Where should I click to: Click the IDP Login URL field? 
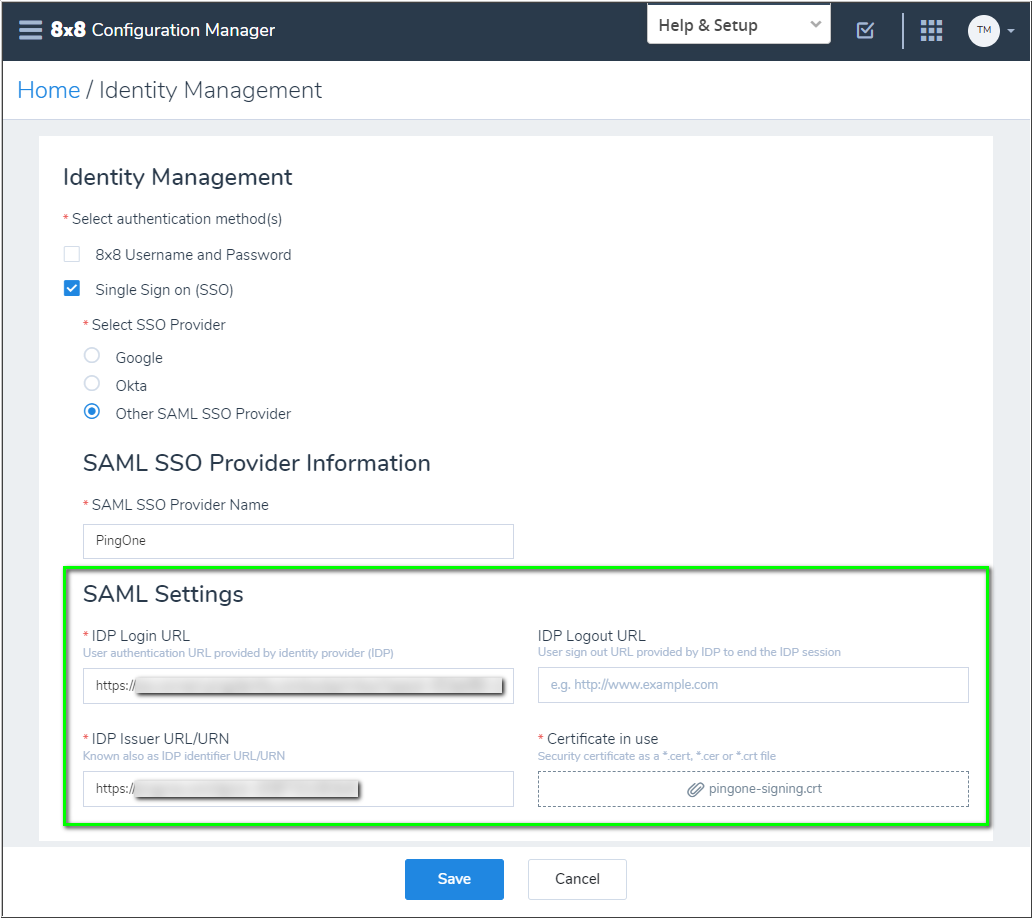click(298, 686)
